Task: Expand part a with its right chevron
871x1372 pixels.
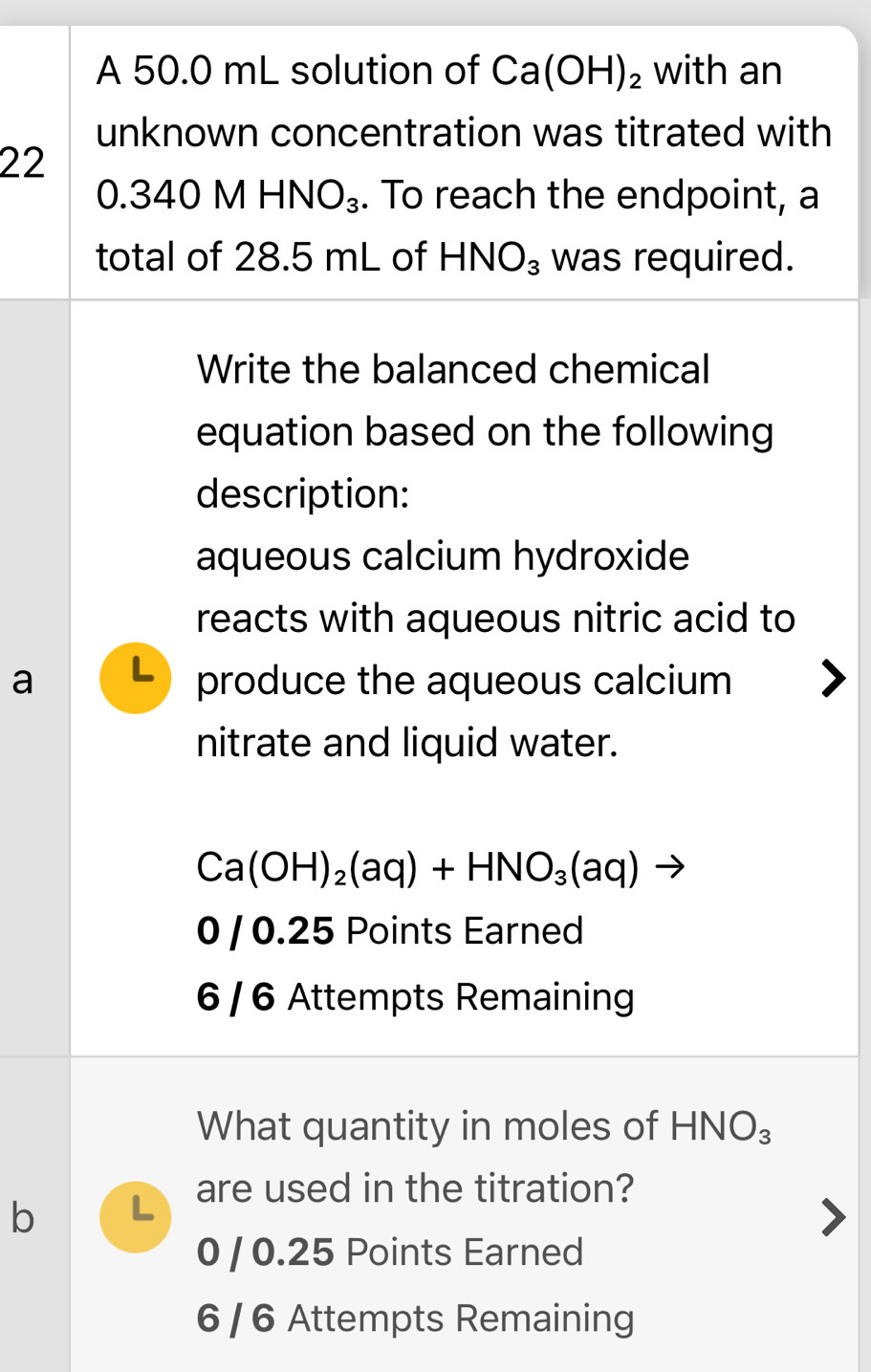Action: 833,679
